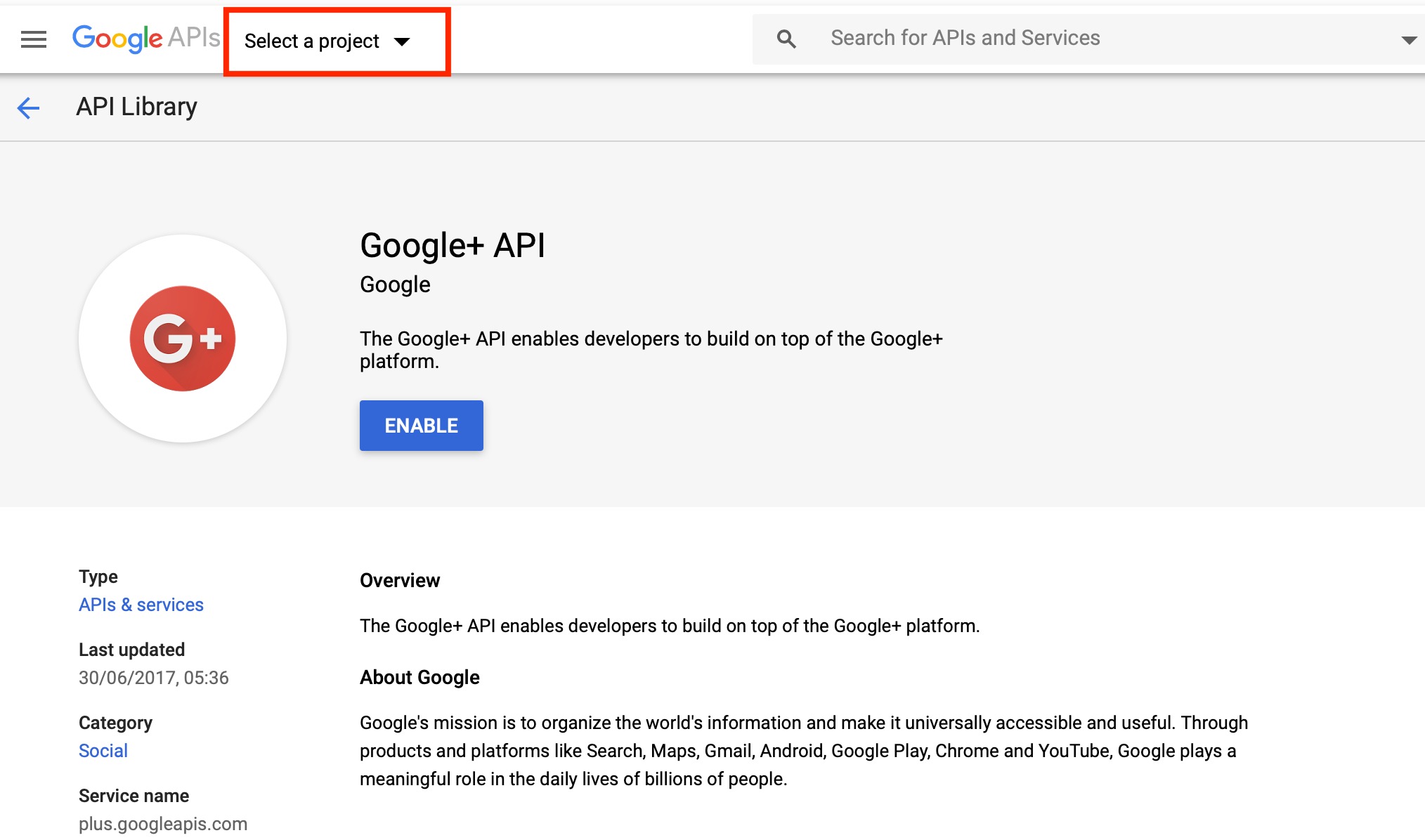Click the Google+ logo thumbnail
Image resolution: width=1425 pixels, height=840 pixels.
tap(183, 339)
